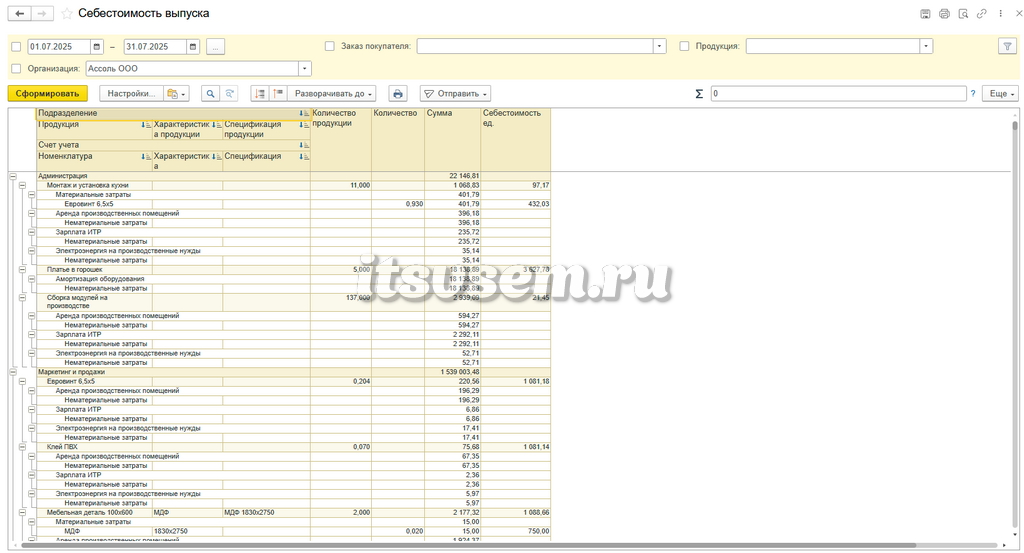Select cell with sum 22 146,81
The height and width of the screenshot is (553, 1024).
point(453,176)
